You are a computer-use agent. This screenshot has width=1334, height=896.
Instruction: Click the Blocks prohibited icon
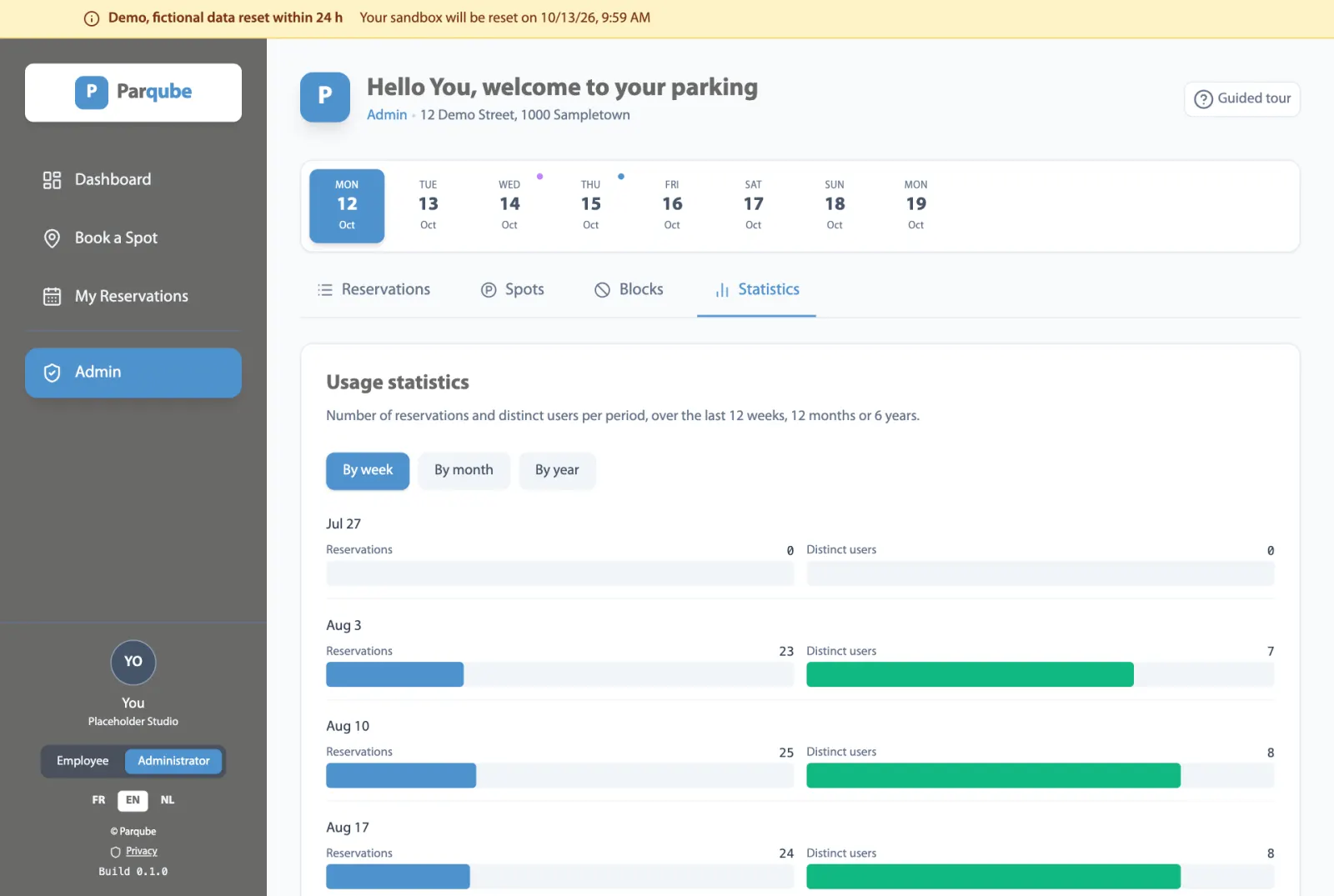pos(602,290)
